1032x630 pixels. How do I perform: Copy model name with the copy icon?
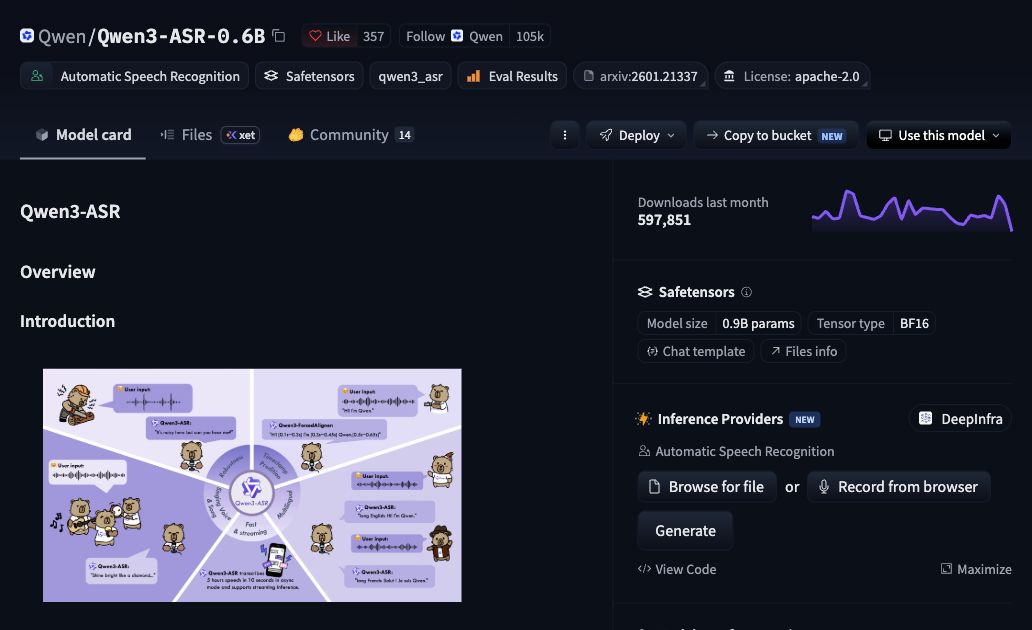(x=278, y=36)
